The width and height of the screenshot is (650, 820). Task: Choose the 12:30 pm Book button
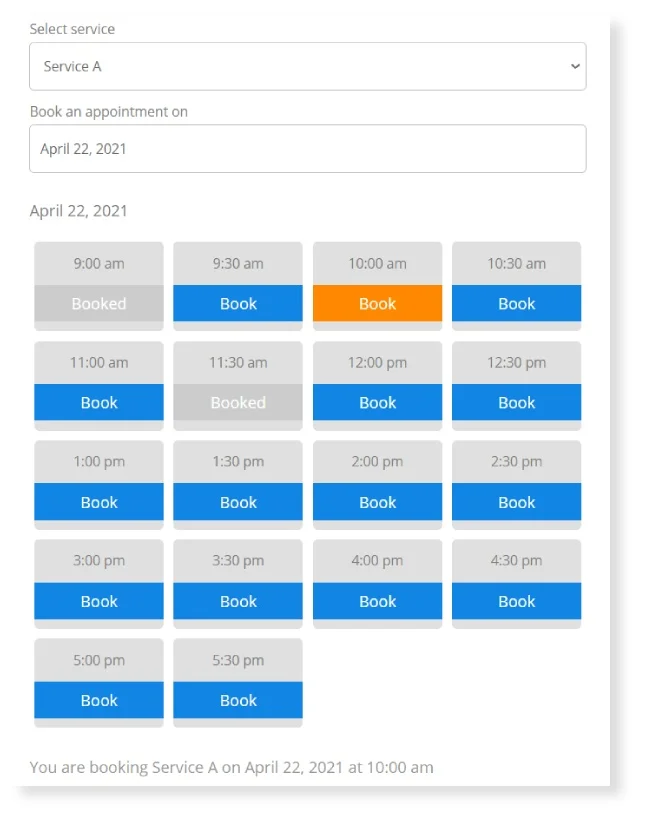517,402
